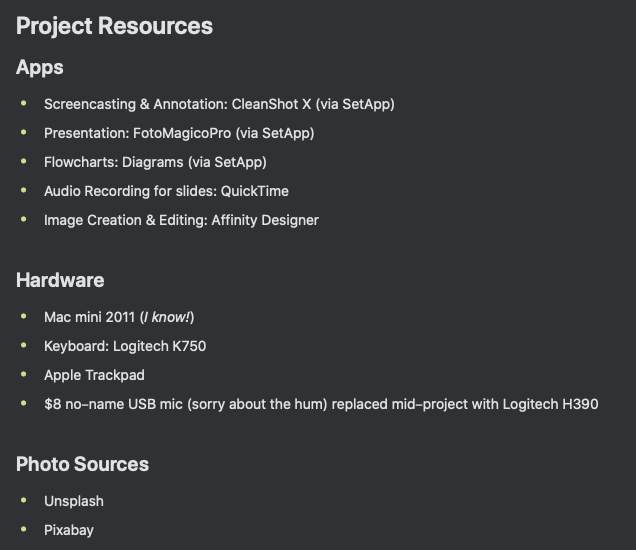Viewport: 636px width, 550px height.
Task: Click the bullet beside Unsplash
Action: point(24,501)
